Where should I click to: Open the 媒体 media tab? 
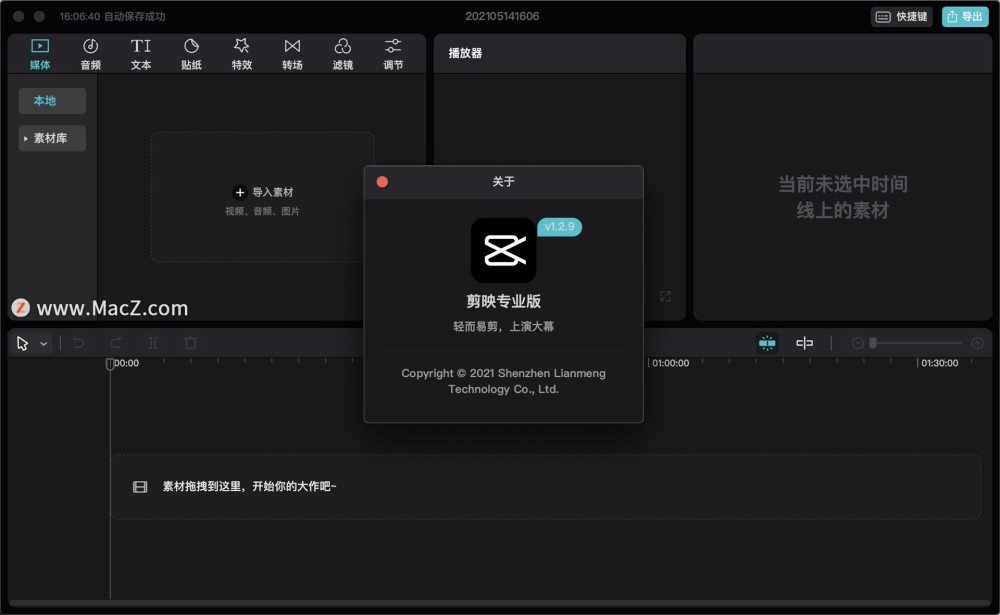40,54
